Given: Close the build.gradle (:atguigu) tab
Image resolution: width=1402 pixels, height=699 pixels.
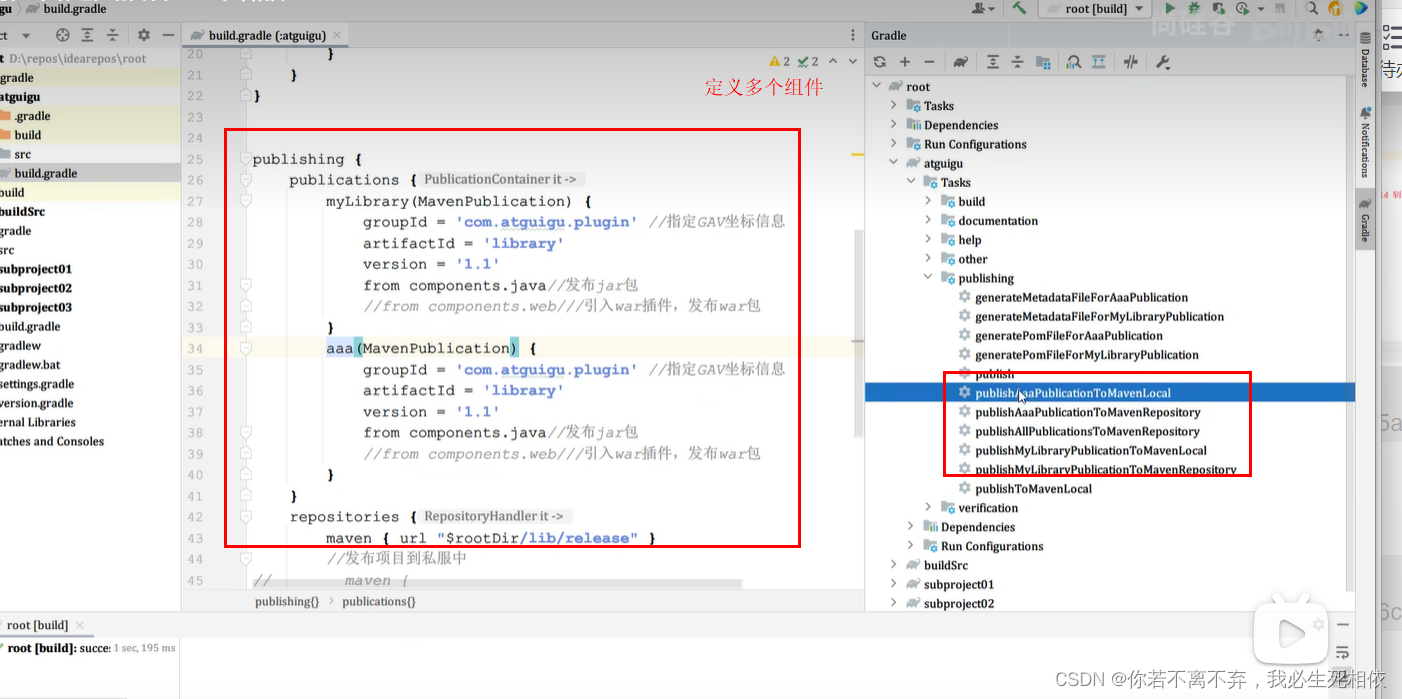Looking at the screenshot, I should pos(338,35).
